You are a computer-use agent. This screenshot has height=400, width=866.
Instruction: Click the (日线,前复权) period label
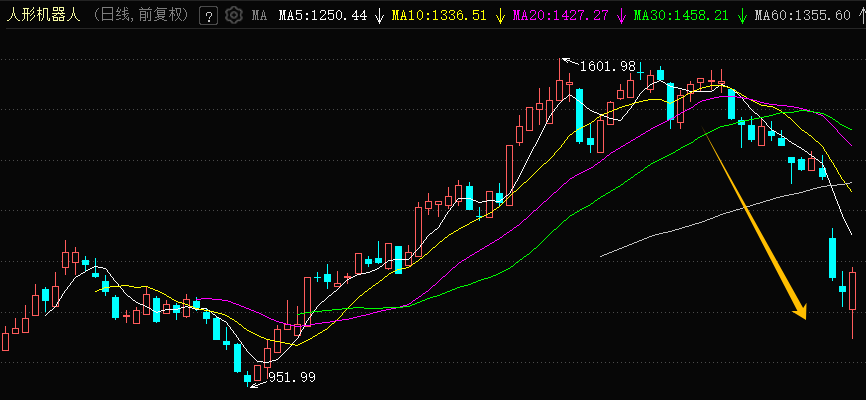click(x=141, y=15)
